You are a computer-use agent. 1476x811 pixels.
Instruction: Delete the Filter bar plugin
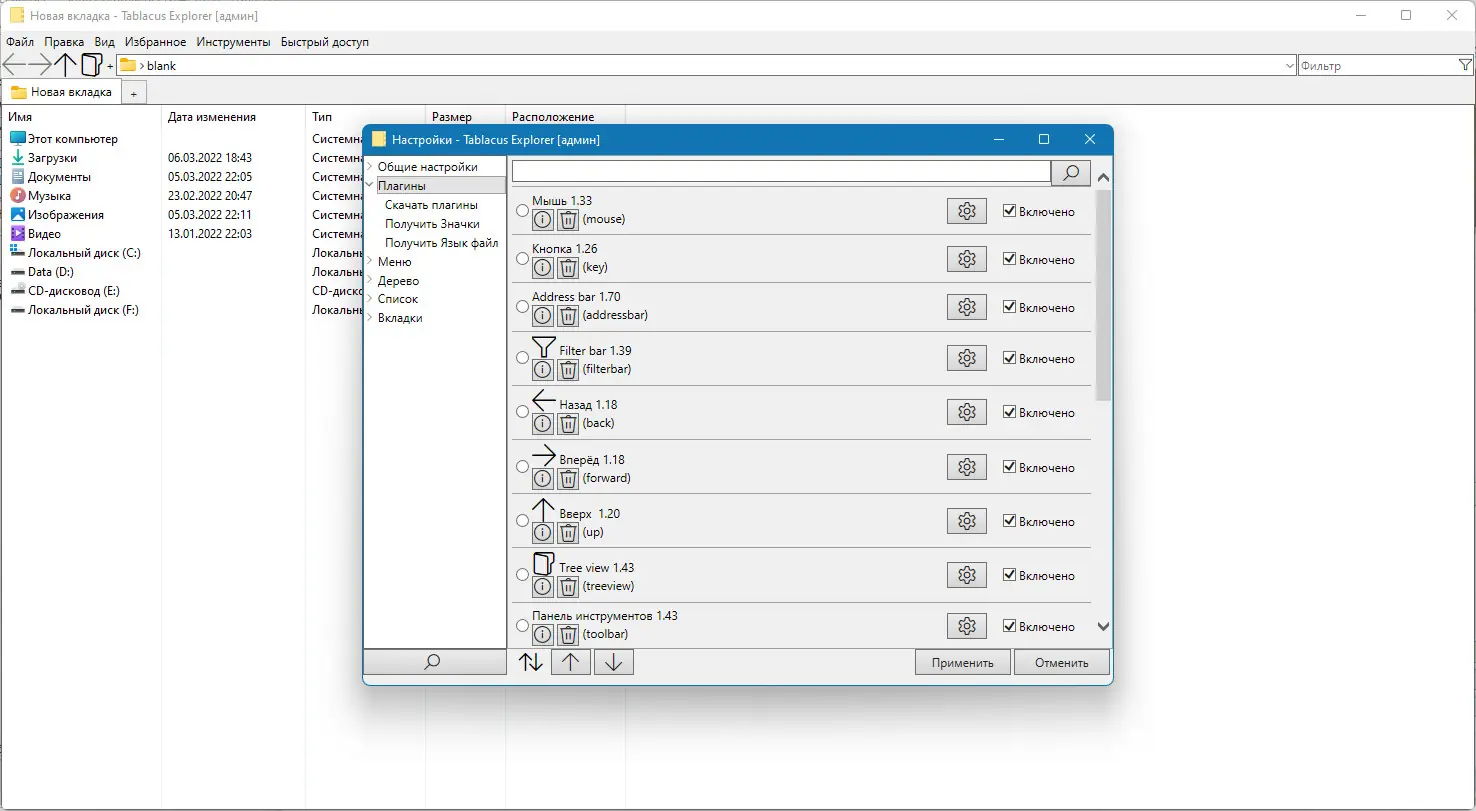click(568, 369)
